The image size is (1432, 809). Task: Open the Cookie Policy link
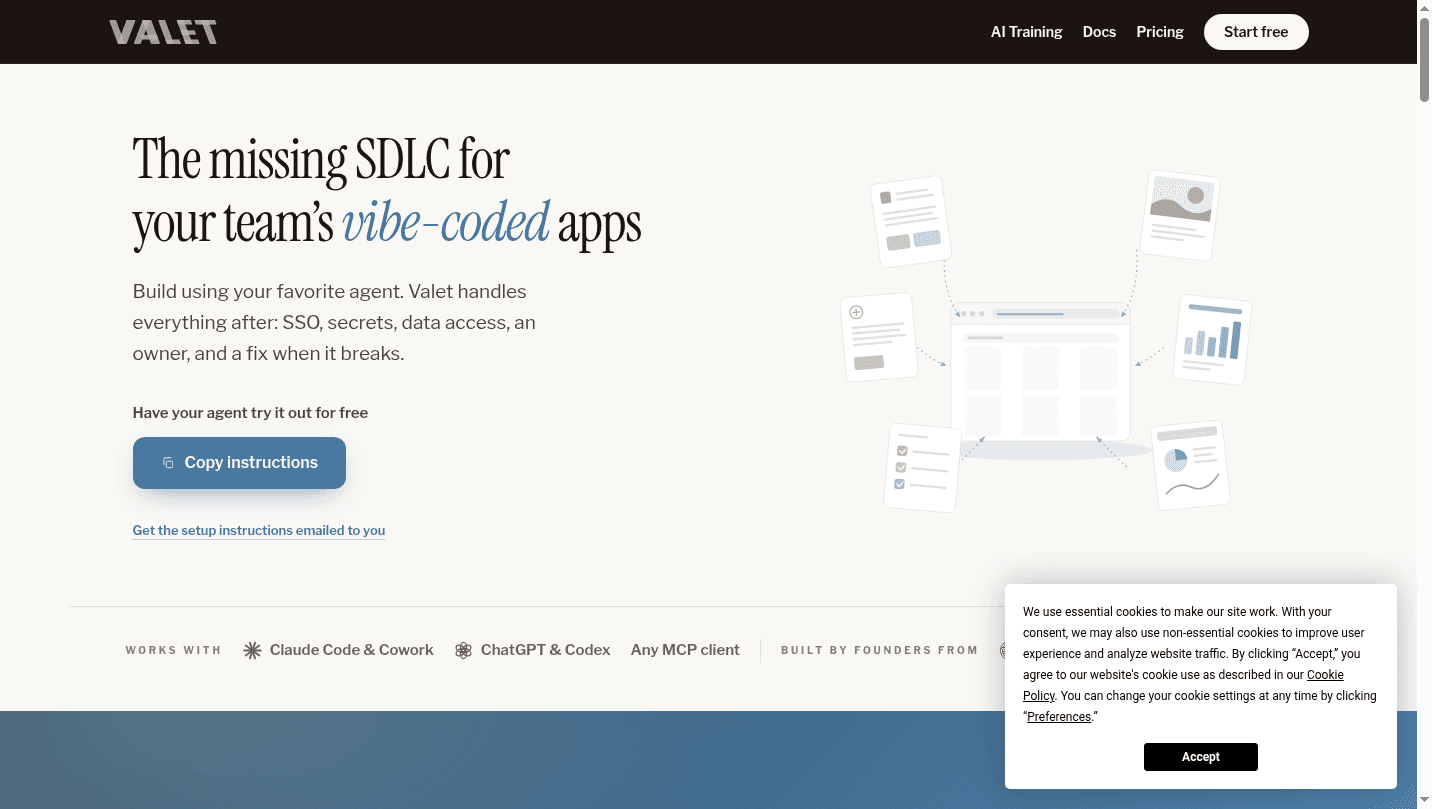point(1184,685)
